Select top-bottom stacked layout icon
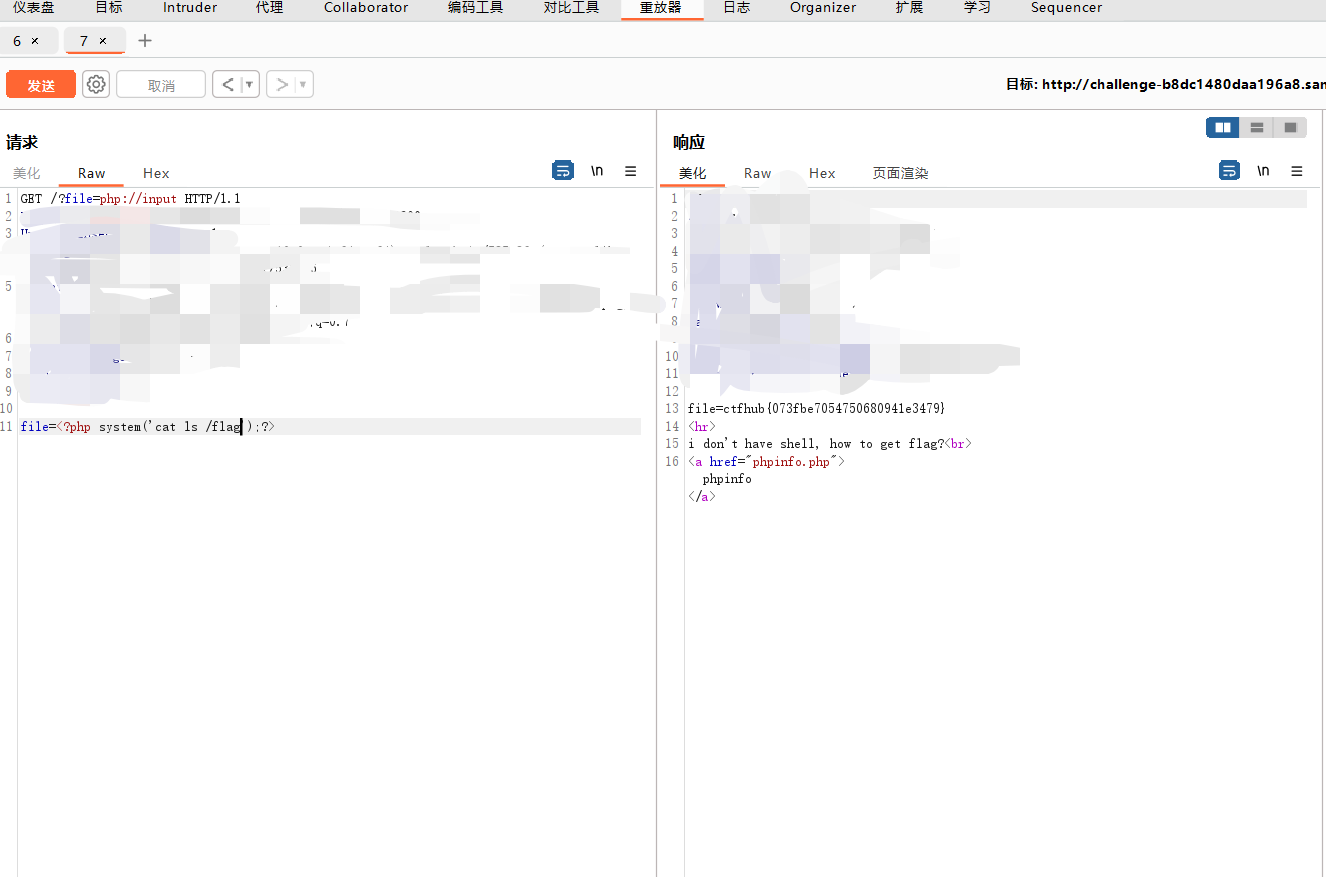This screenshot has height=877, width=1326. [1256, 127]
